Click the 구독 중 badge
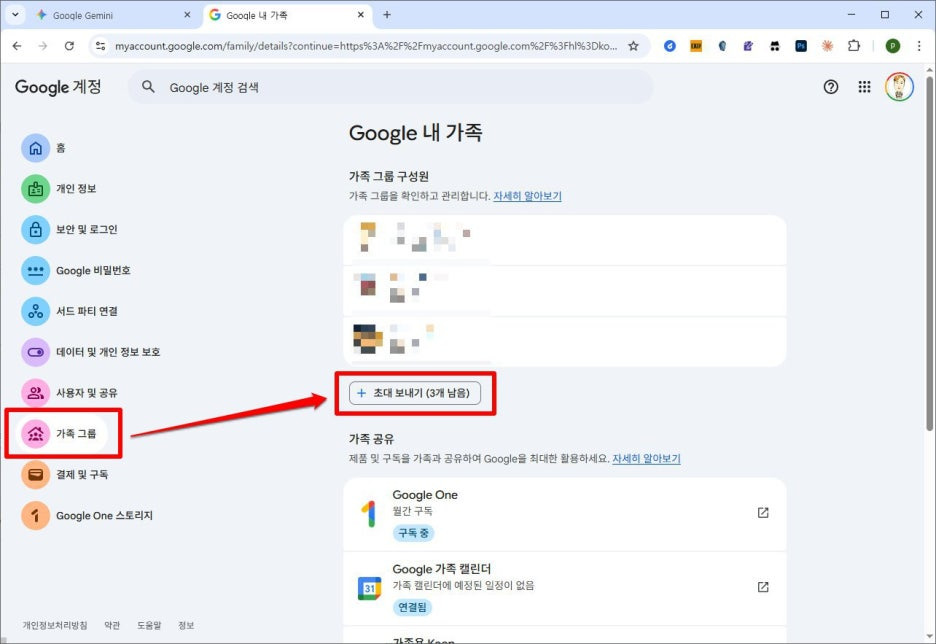 tap(413, 533)
